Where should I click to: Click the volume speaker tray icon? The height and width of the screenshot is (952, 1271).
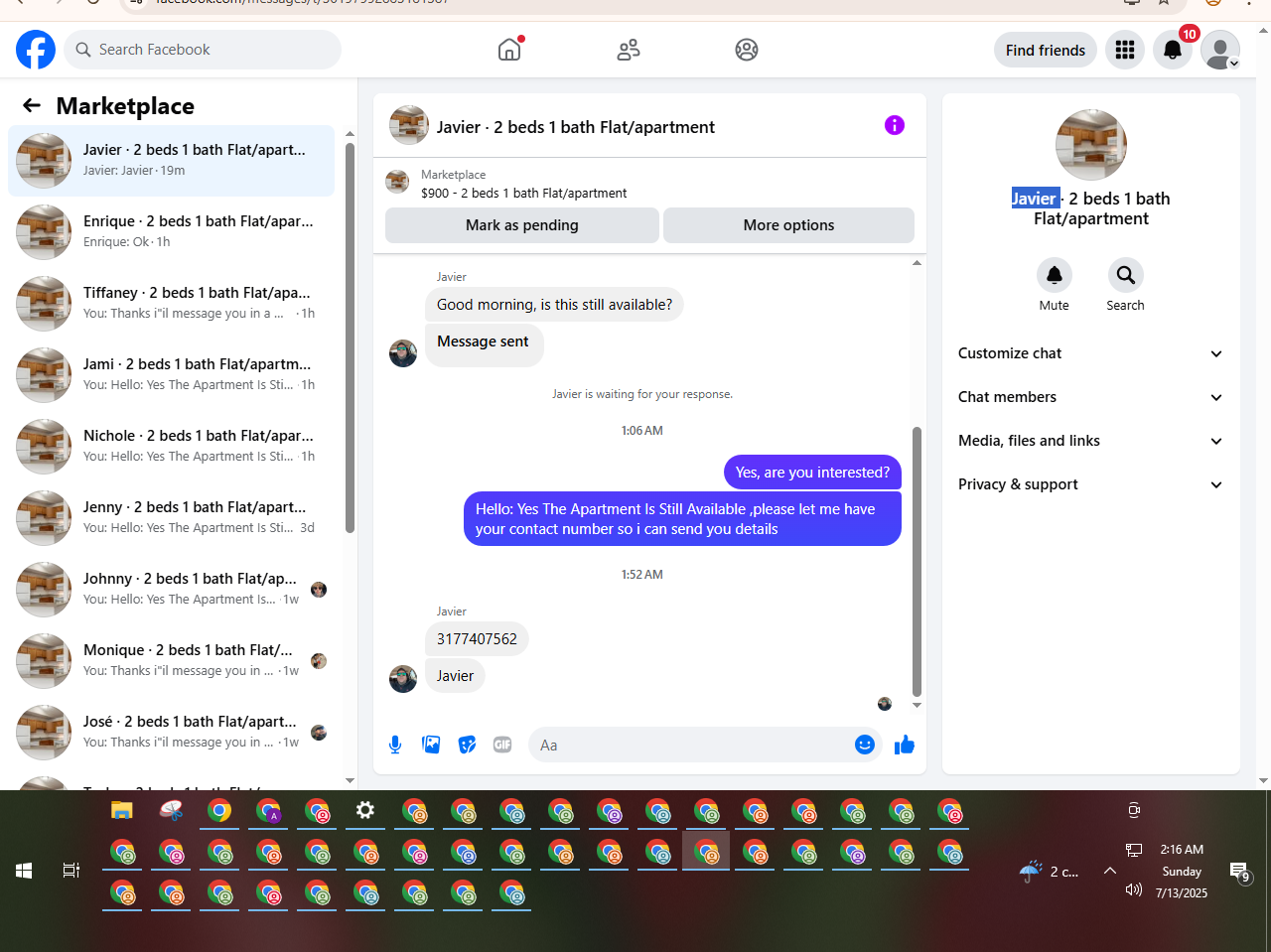pyautogui.click(x=1133, y=889)
